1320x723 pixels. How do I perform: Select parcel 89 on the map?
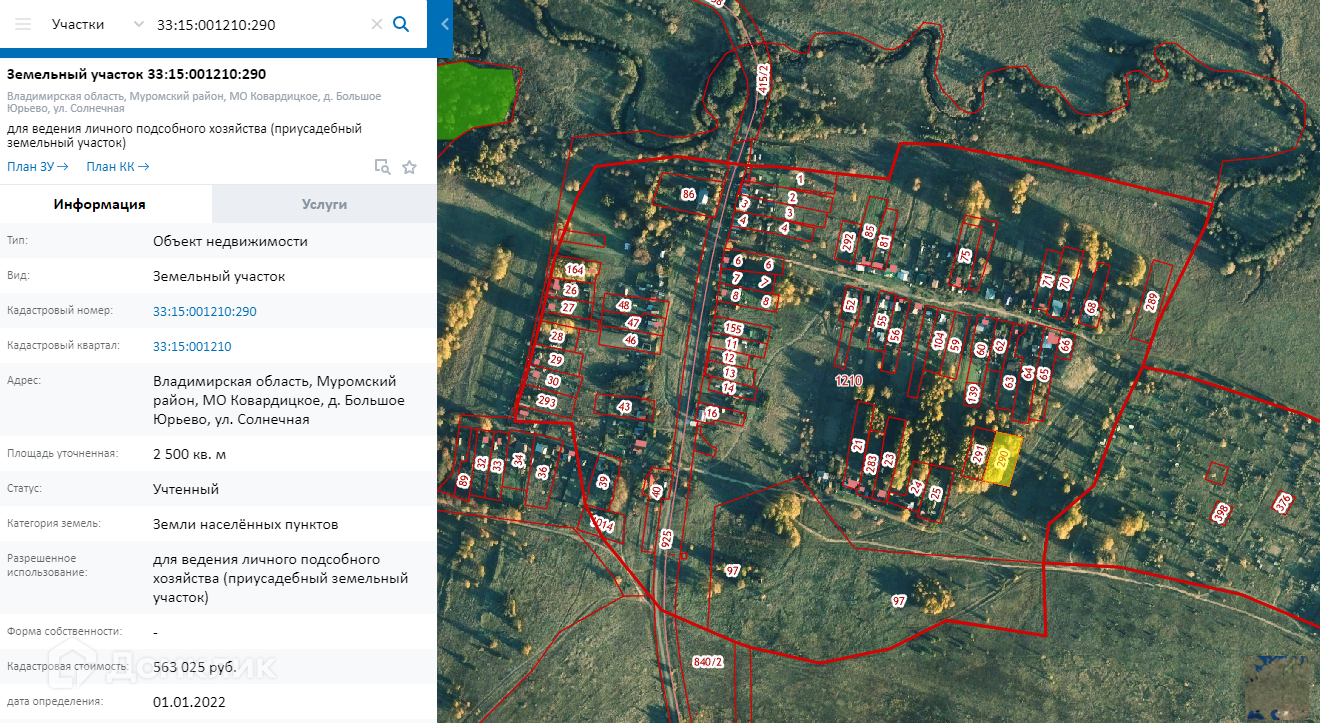coord(463,480)
